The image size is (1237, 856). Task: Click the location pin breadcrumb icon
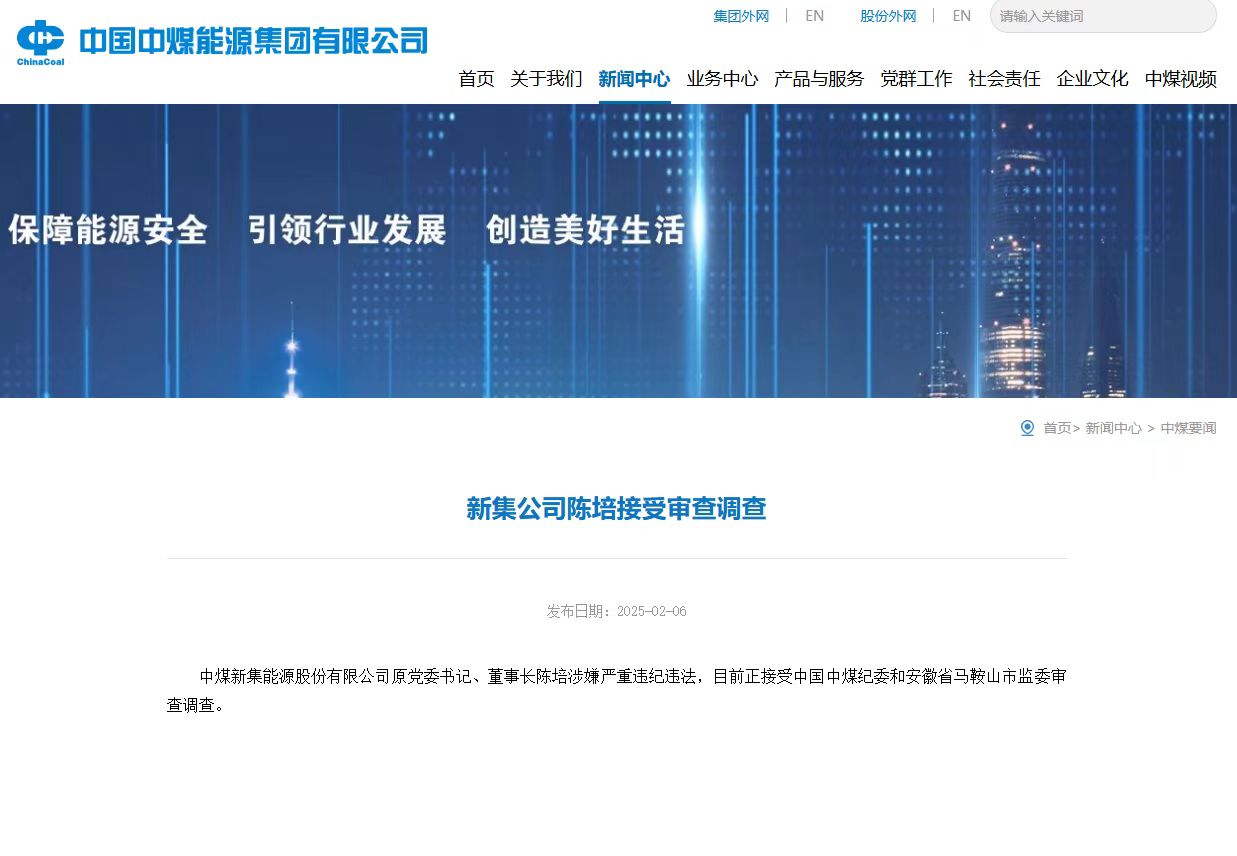point(1027,428)
